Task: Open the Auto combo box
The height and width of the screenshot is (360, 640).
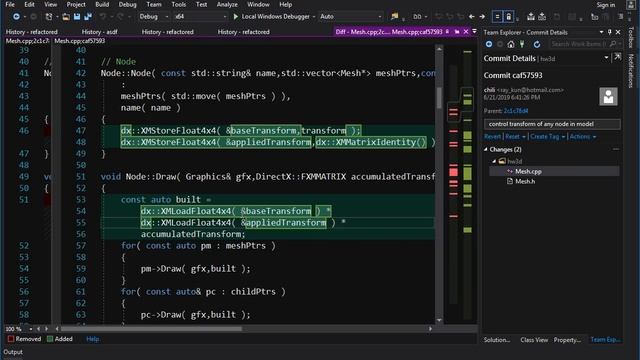Action: 351,17
